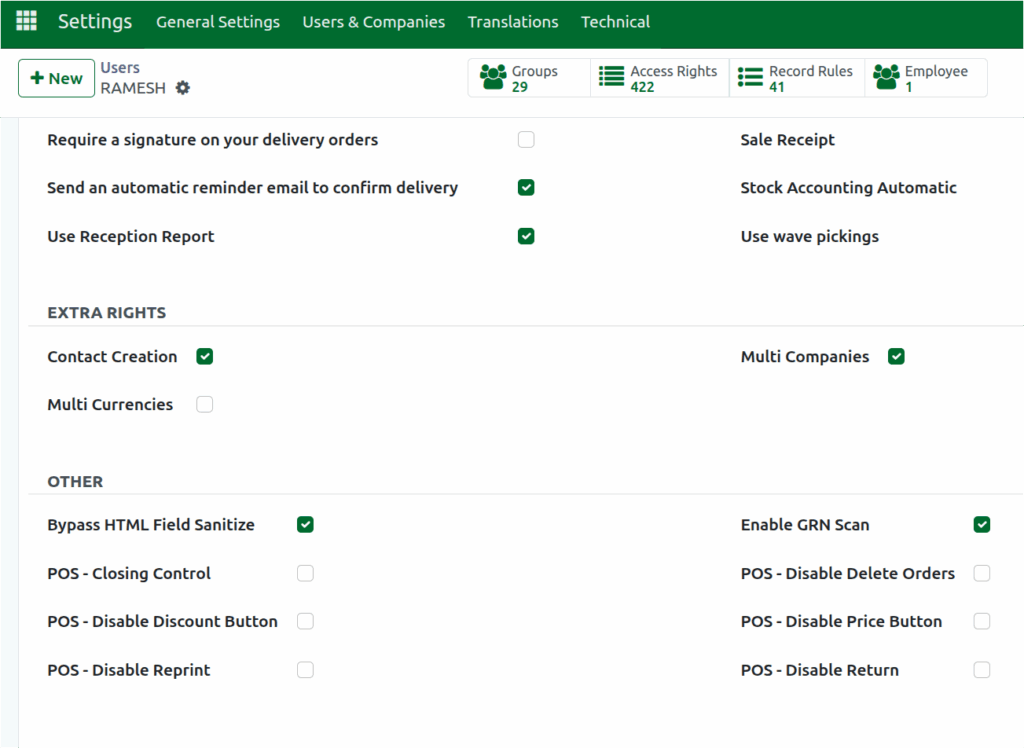Open the Users & Companies menu
Screen dimensions: 1024x748
[373, 21]
